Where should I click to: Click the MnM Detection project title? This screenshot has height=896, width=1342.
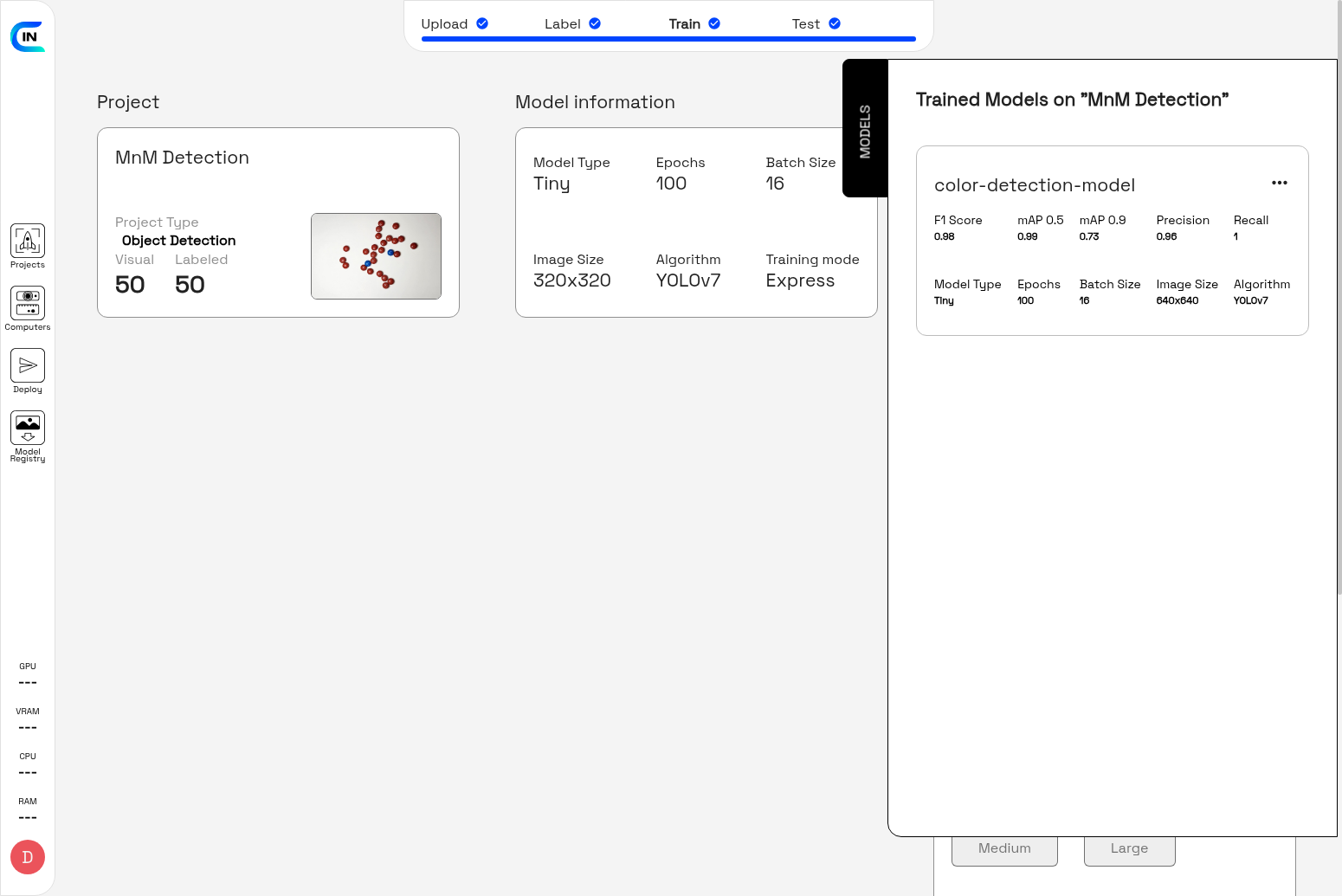pyautogui.click(x=182, y=158)
